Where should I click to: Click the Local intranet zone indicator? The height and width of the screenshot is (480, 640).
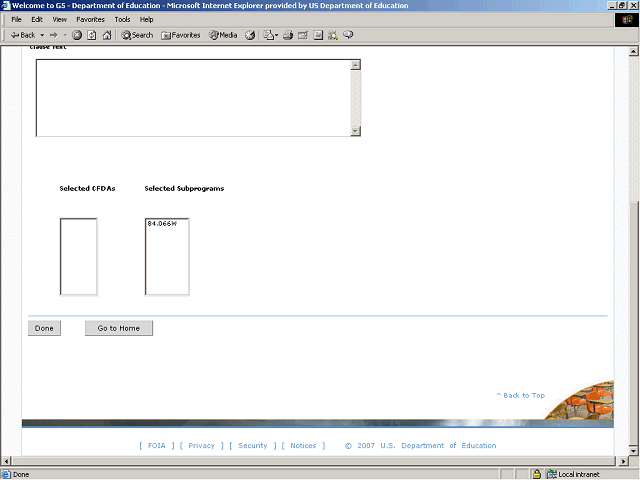tap(573, 474)
